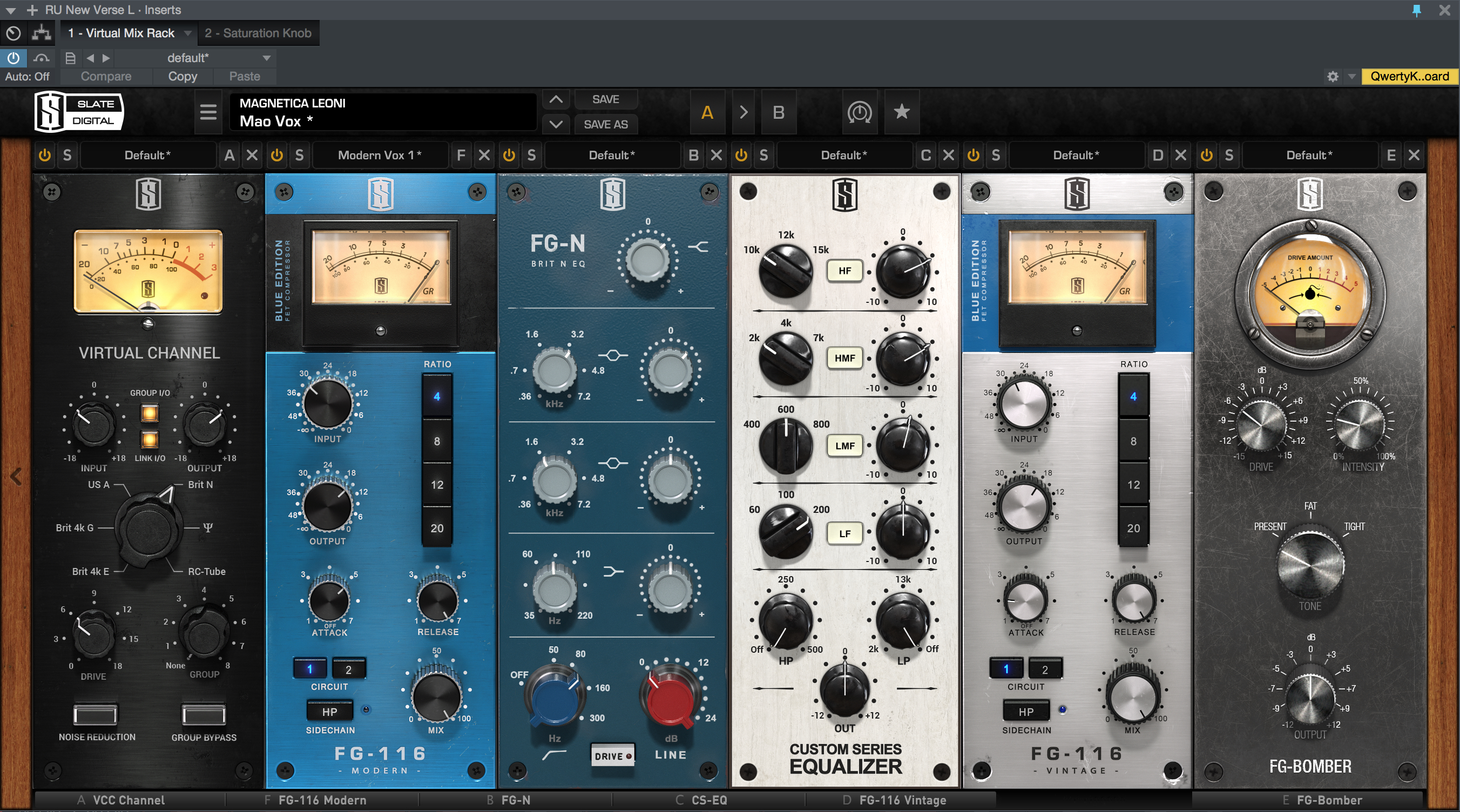Click the FG-Bomber DRIVE knob

coord(1261,425)
